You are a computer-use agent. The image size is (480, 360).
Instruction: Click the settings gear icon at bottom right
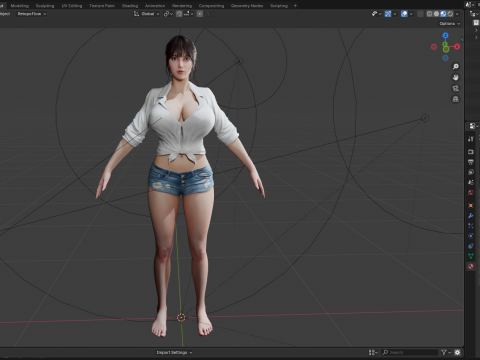(457, 352)
